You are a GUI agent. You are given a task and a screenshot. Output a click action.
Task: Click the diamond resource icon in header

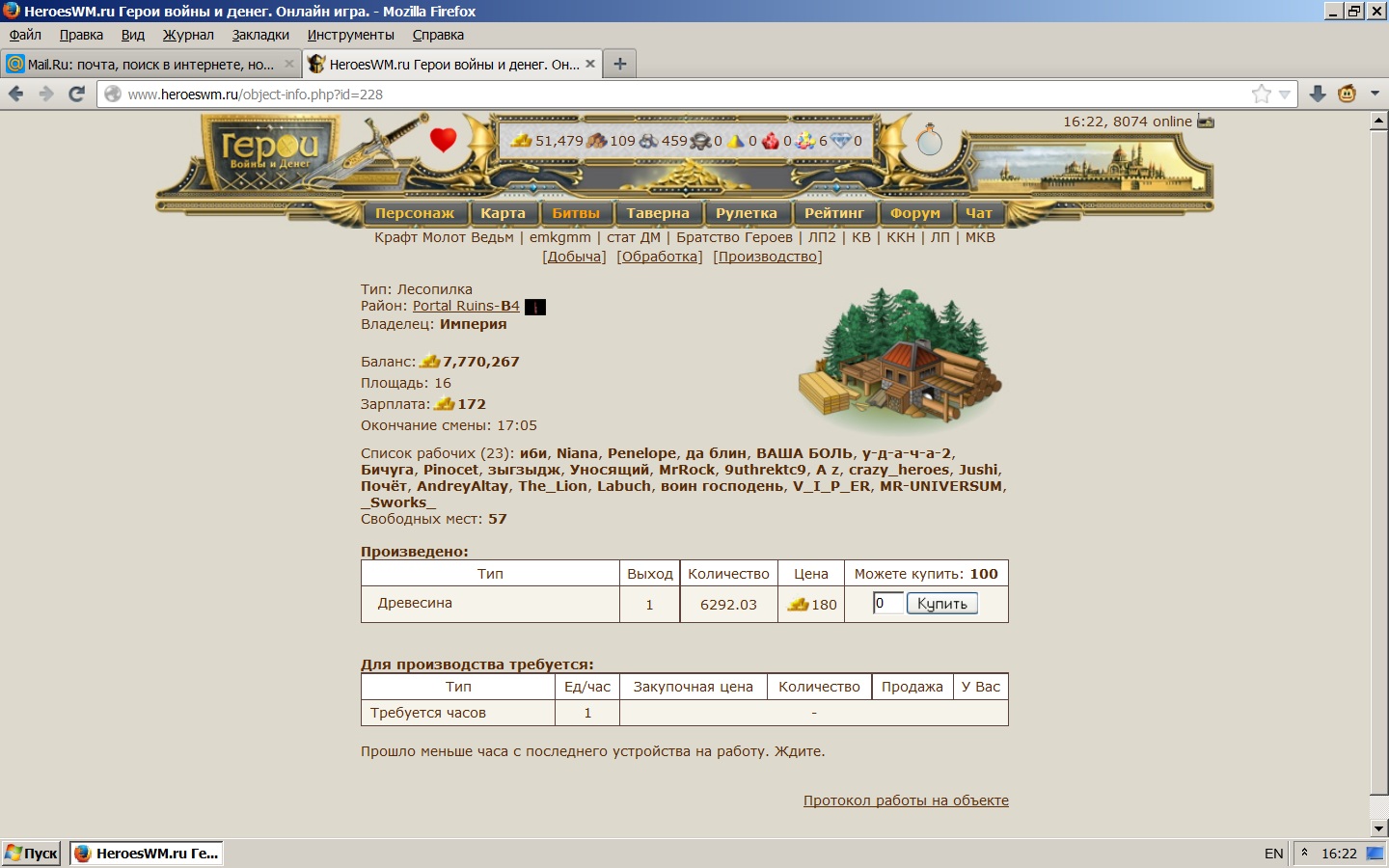841,140
